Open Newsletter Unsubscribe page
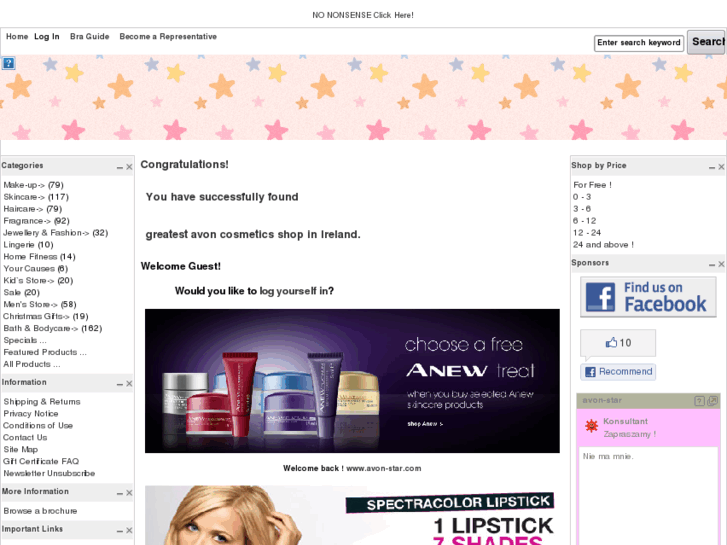Image resolution: width=727 pixels, height=545 pixels. pos(49,474)
